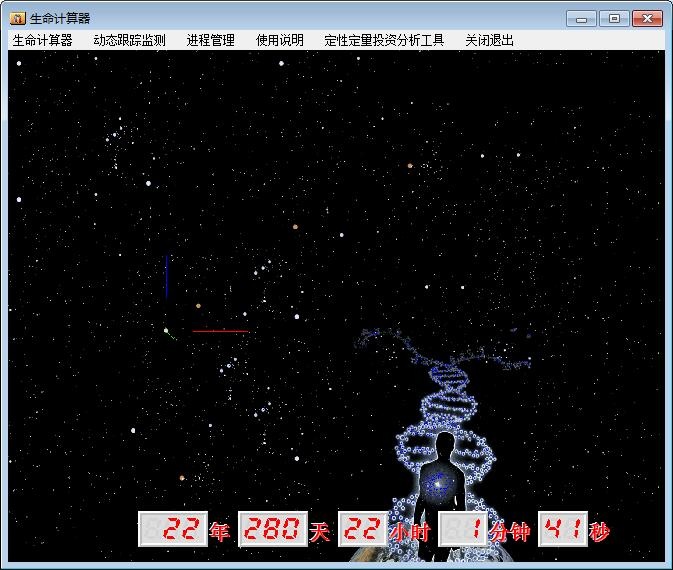This screenshot has height=570, width=673.
Task: Open the 使用说明 menu
Action: (x=280, y=40)
